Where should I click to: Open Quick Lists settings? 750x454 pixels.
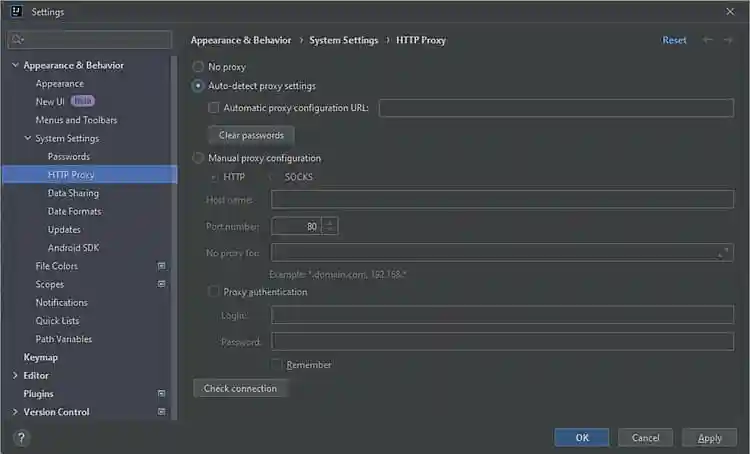pyautogui.click(x=57, y=321)
